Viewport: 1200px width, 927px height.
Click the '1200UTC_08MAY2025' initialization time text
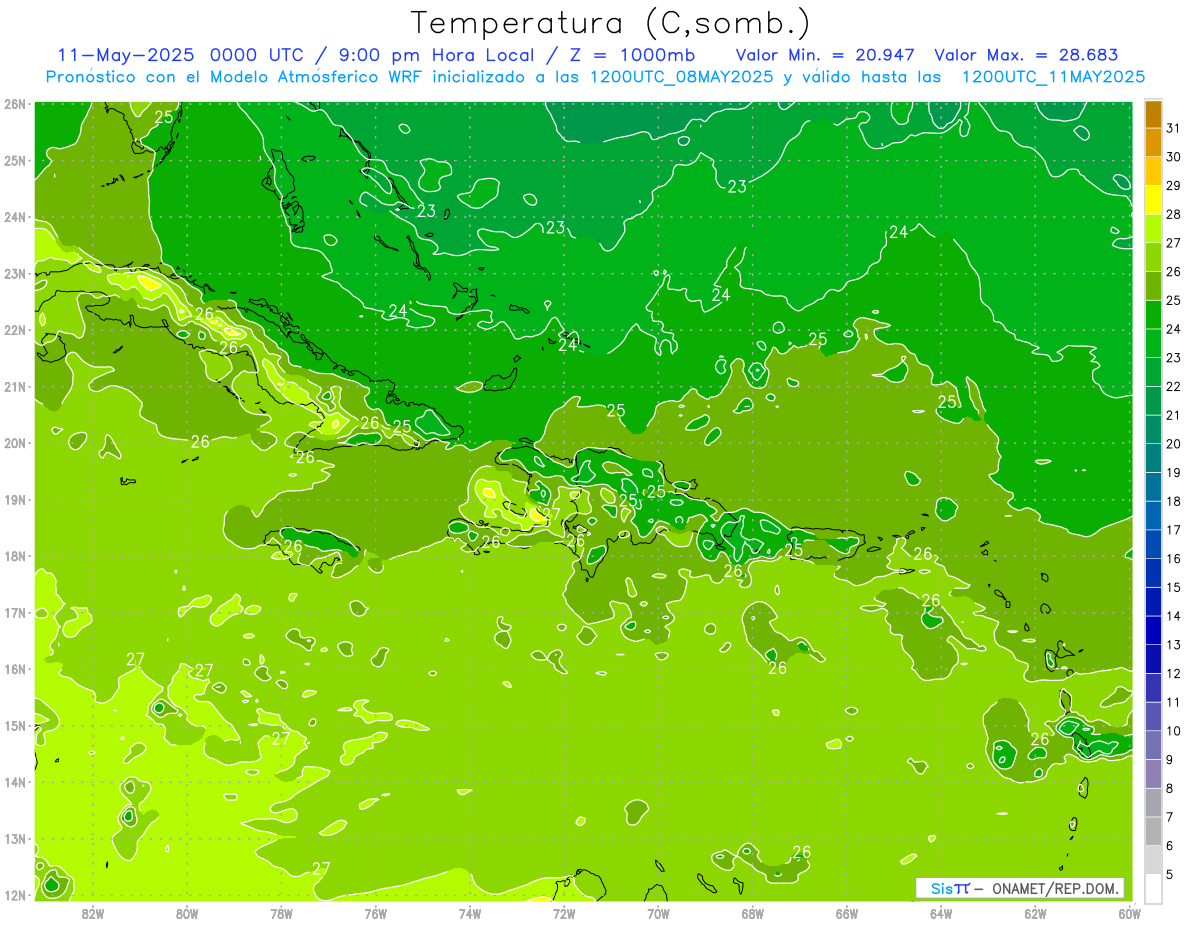(x=681, y=77)
